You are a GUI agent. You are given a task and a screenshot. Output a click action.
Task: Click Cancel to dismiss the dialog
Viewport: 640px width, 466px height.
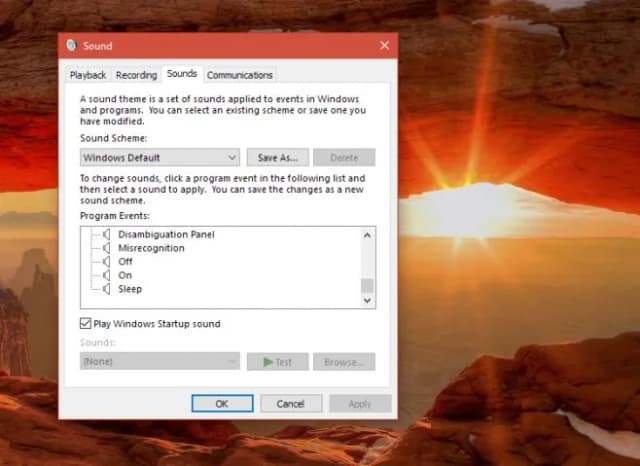click(x=291, y=404)
